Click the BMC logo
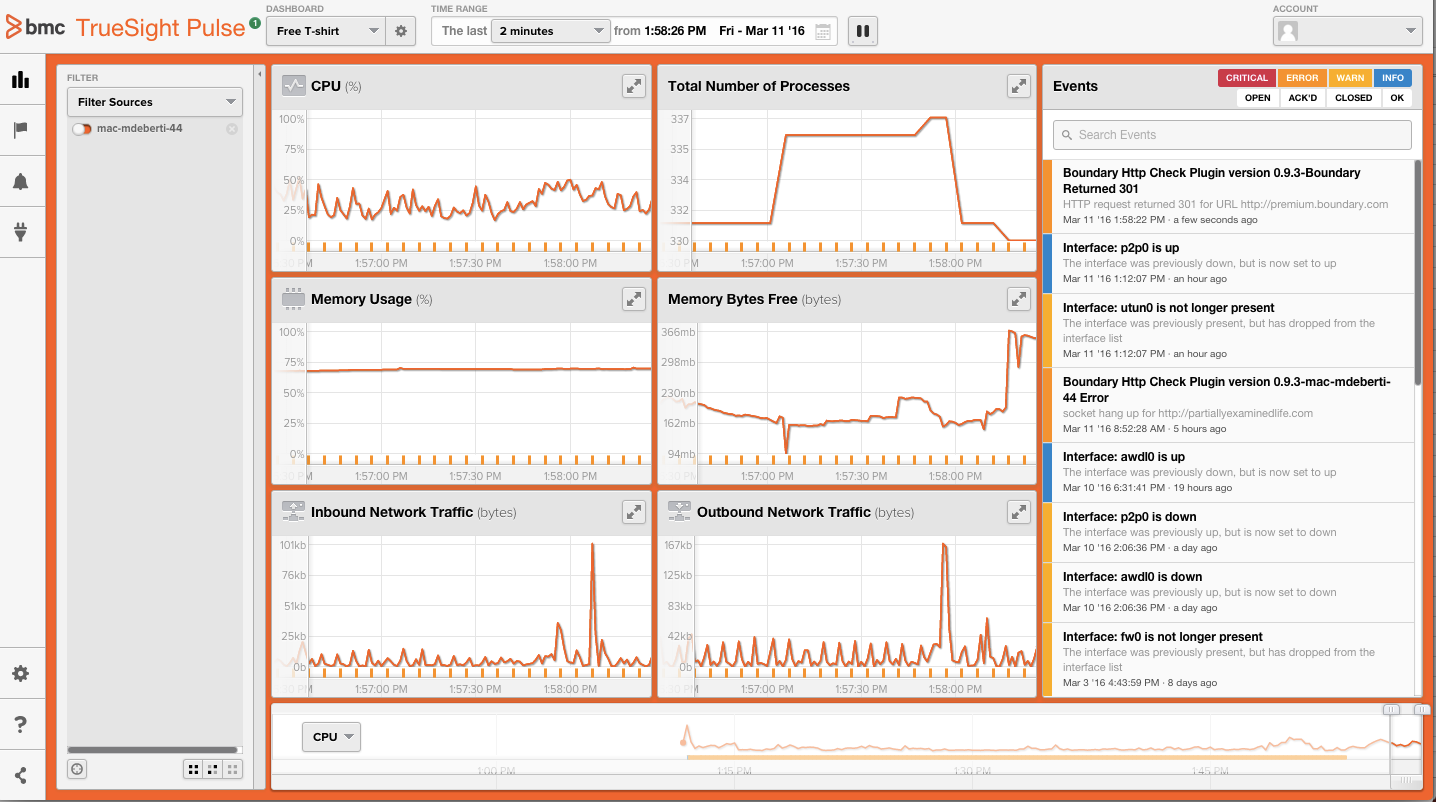This screenshot has height=802, width=1436. pyautogui.click(x=36, y=28)
